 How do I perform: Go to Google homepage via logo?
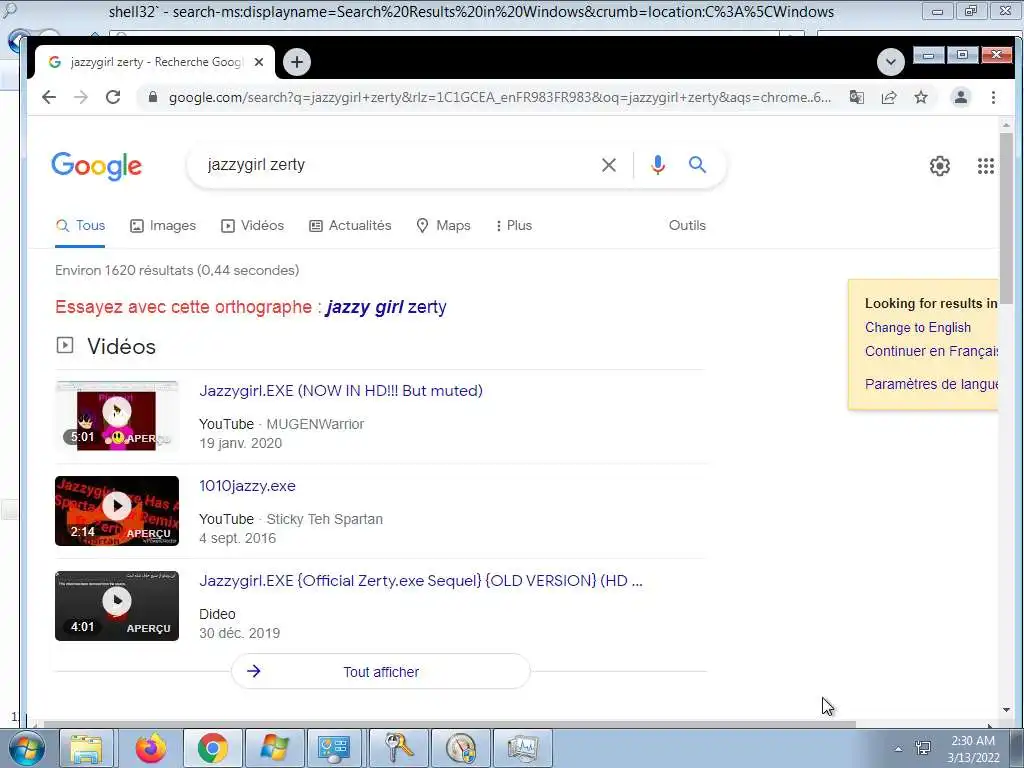tap(97, 166)
